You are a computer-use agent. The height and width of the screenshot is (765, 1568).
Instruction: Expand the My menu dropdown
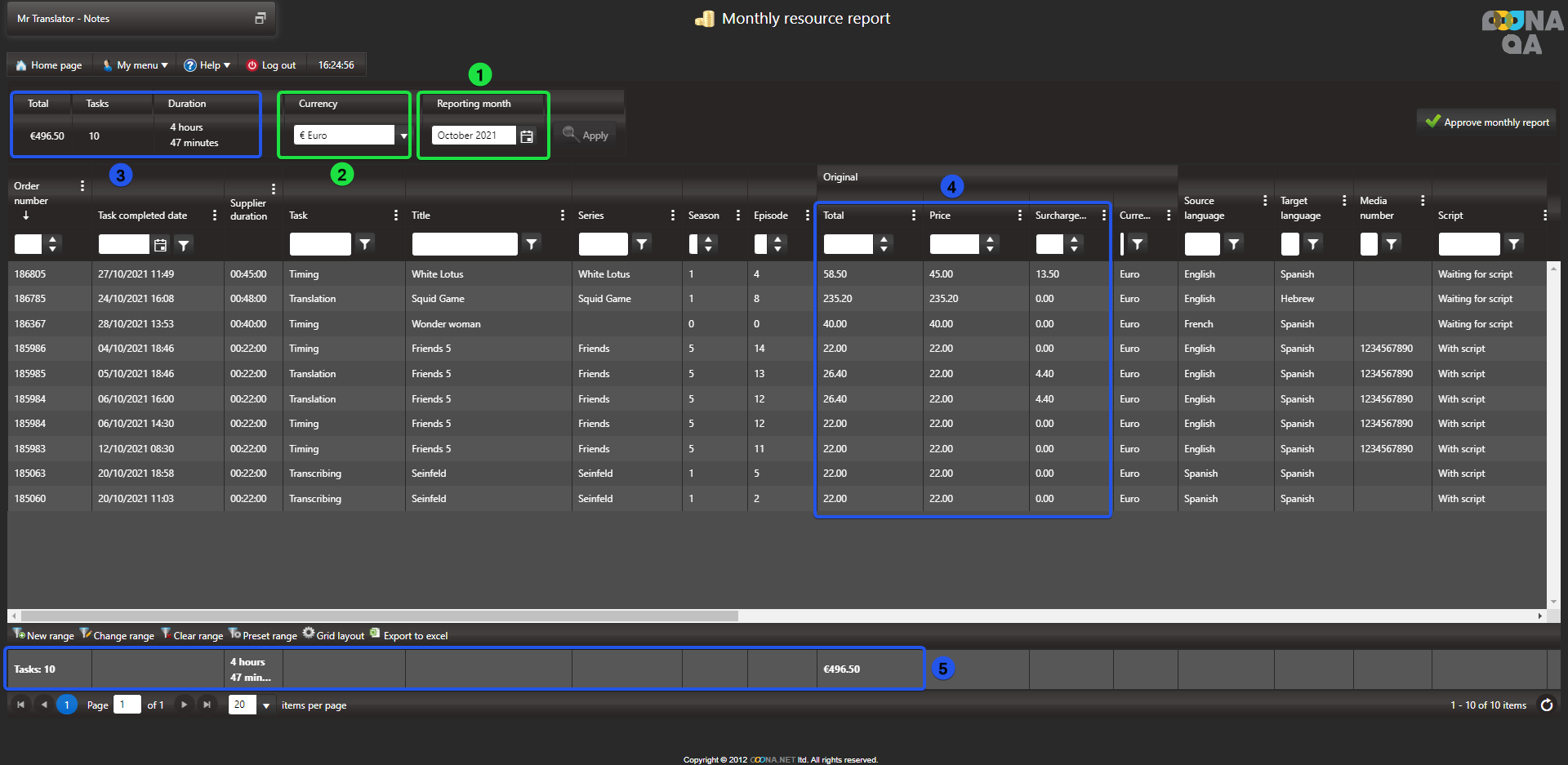[136, 65]
